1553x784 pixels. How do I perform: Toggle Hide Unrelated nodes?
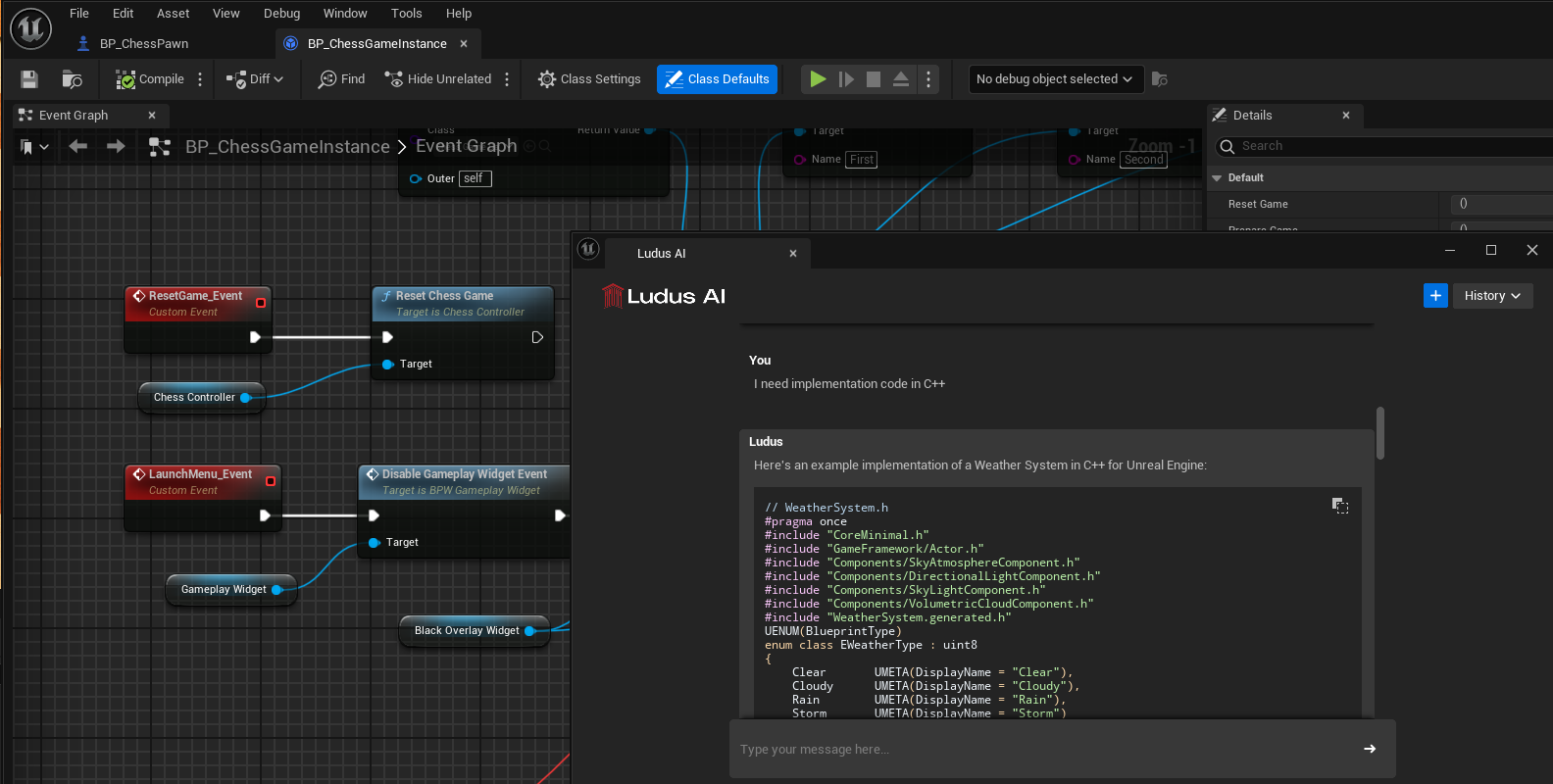[x=437, y=79]
